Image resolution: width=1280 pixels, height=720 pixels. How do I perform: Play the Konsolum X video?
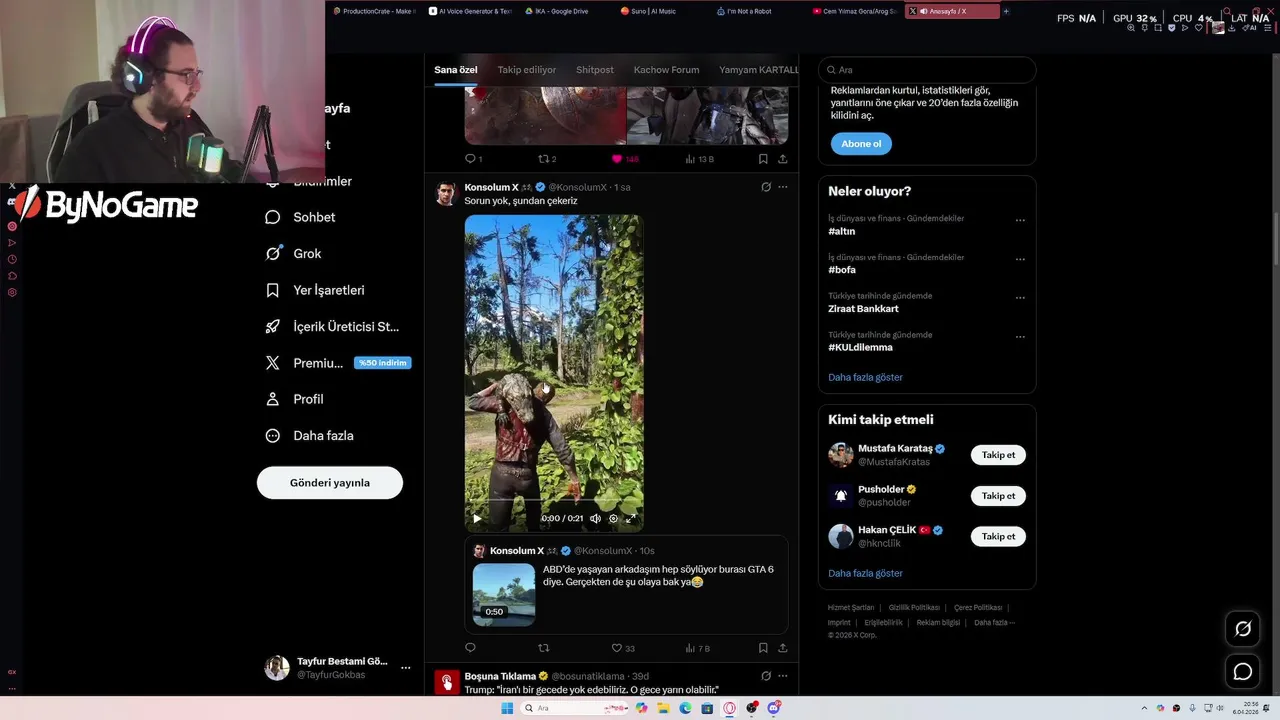point(477,518)
